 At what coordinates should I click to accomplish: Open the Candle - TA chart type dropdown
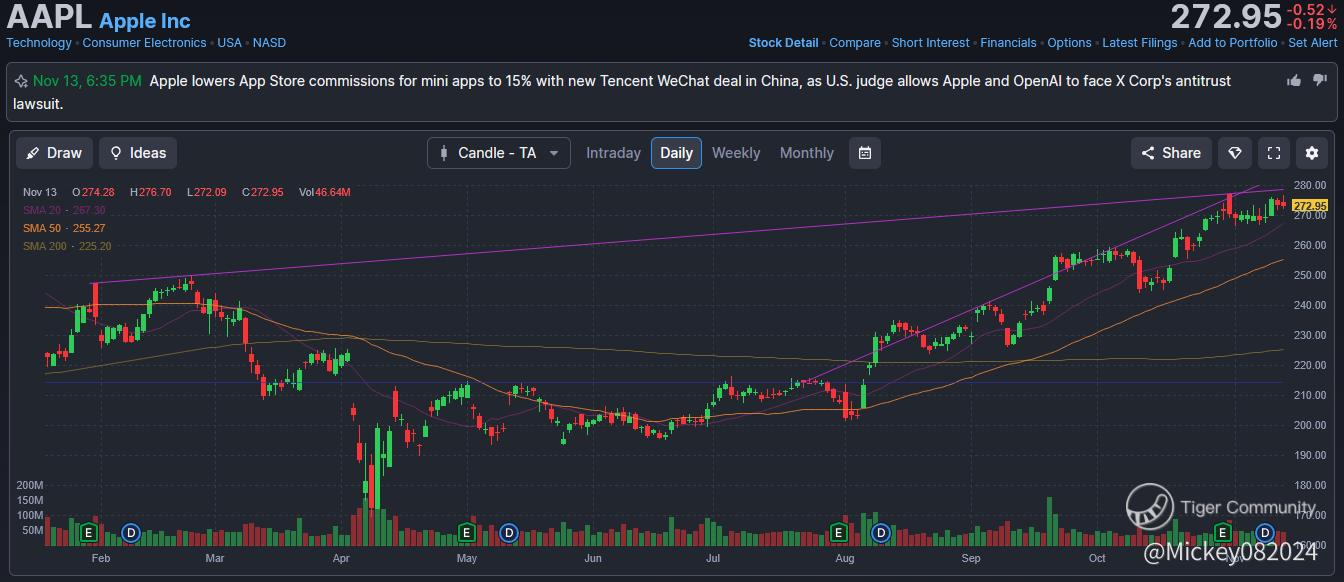point(499,153)
